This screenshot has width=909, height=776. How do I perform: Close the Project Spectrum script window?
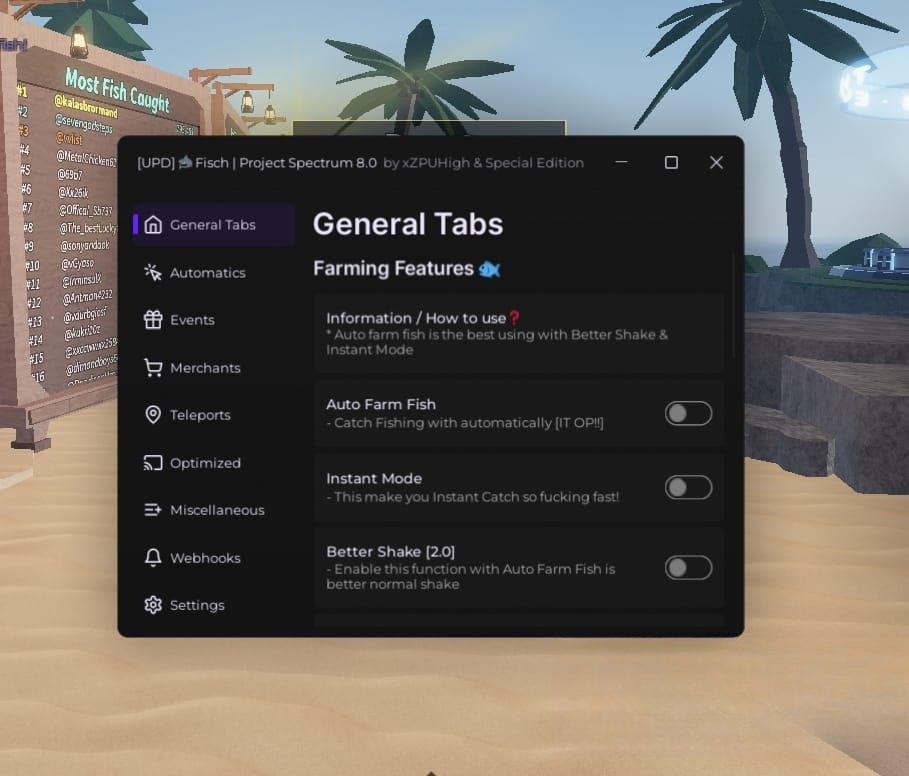point(716,162)
